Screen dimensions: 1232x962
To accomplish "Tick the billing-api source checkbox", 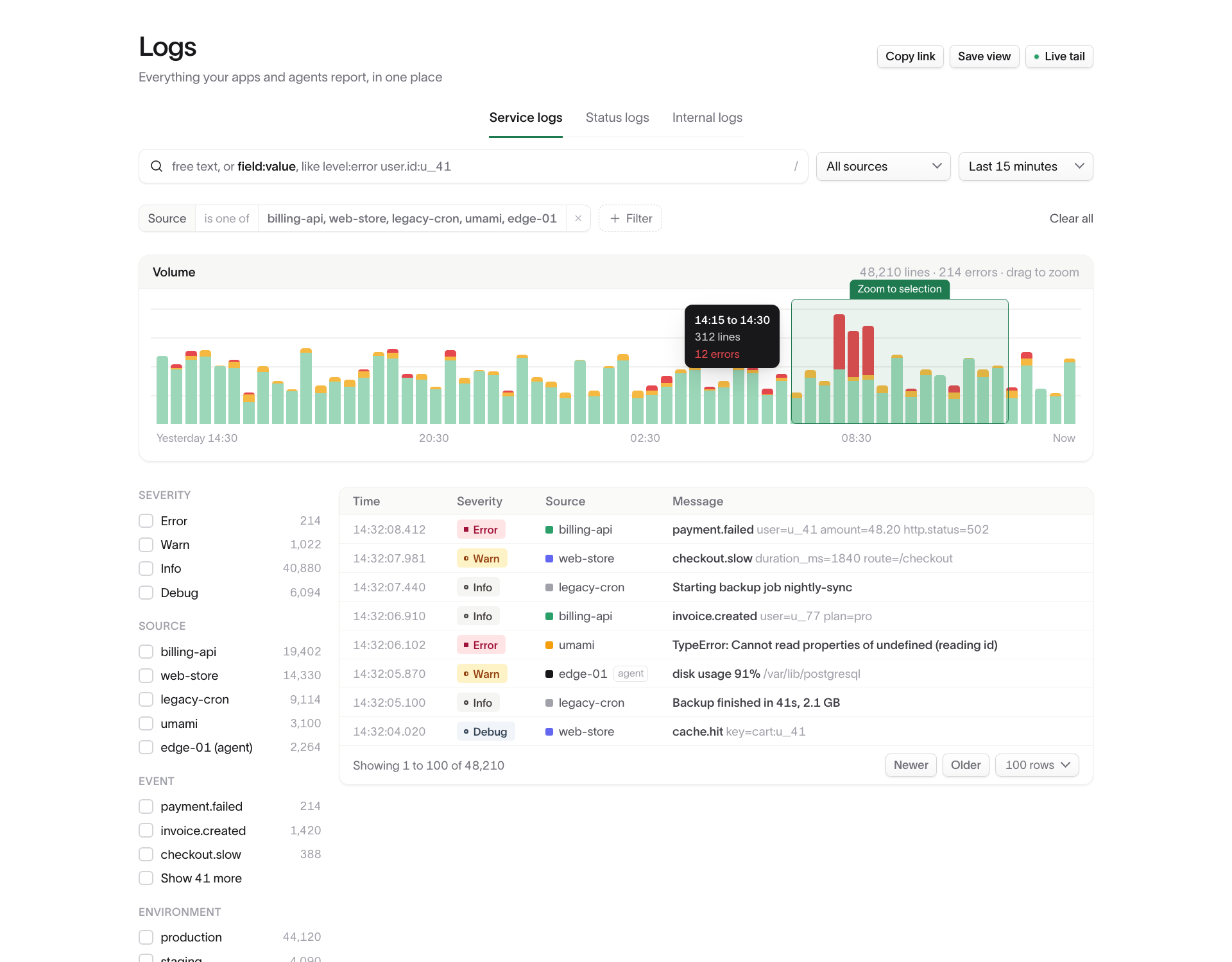I will coord(146,652).
